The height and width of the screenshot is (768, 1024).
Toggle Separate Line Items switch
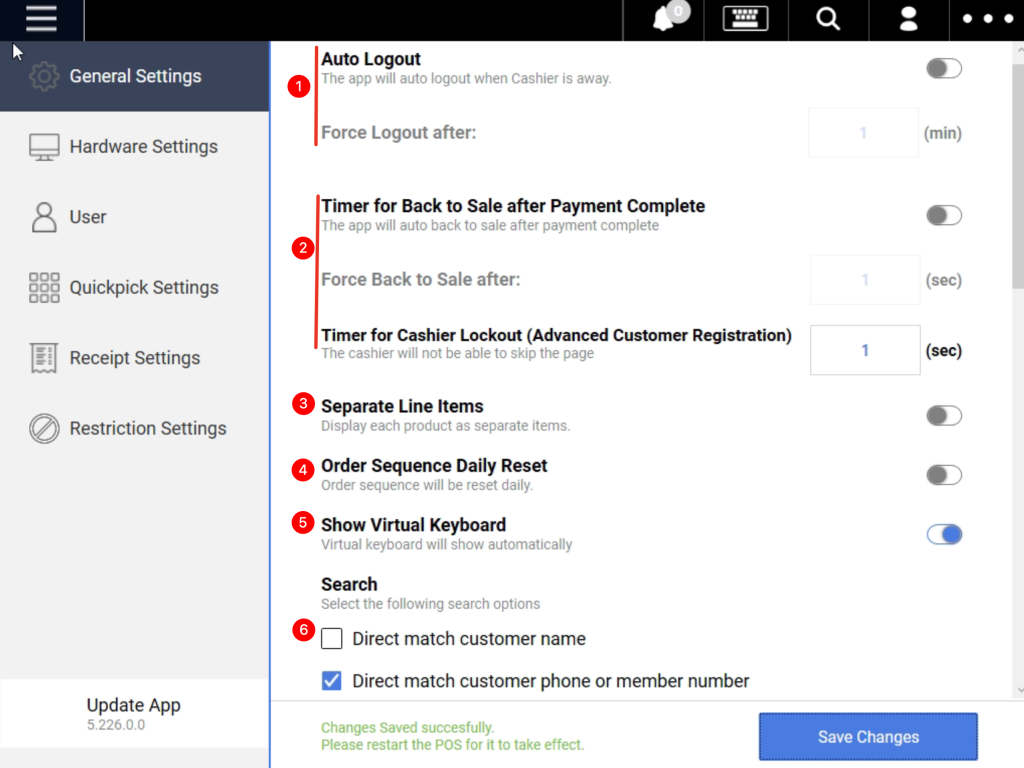pyautogui.click(x=943, y=415)
